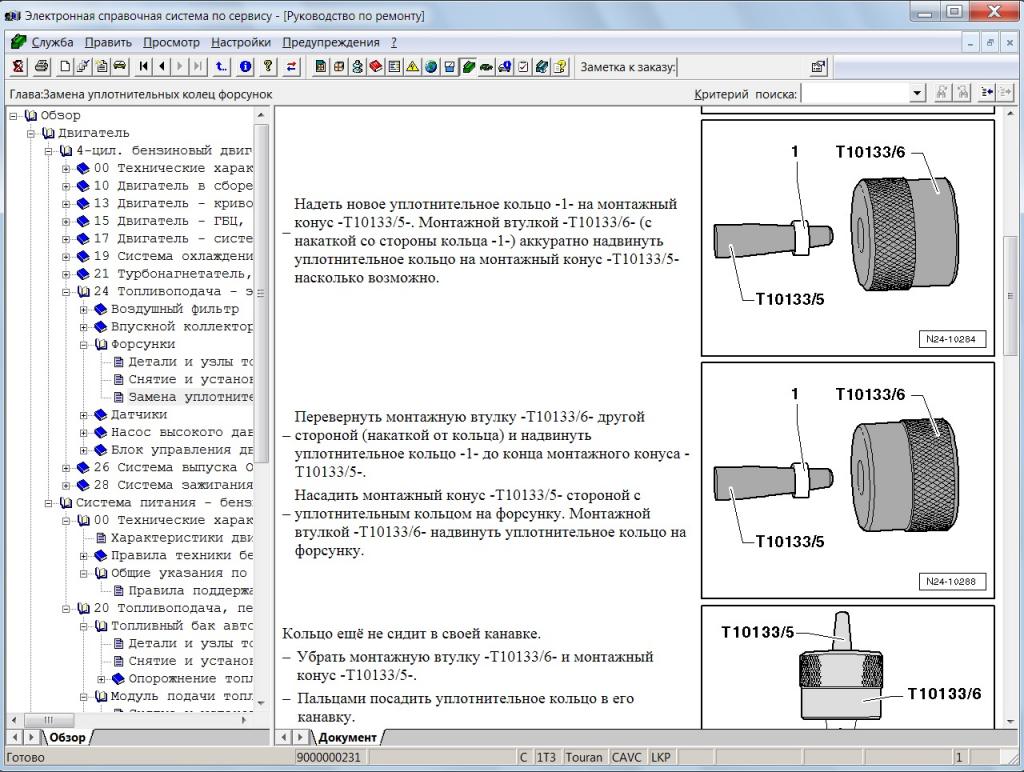Click the document vertical scrollbar thumb
Screen dimensions: 1024x772
(x=1010, y=295)
